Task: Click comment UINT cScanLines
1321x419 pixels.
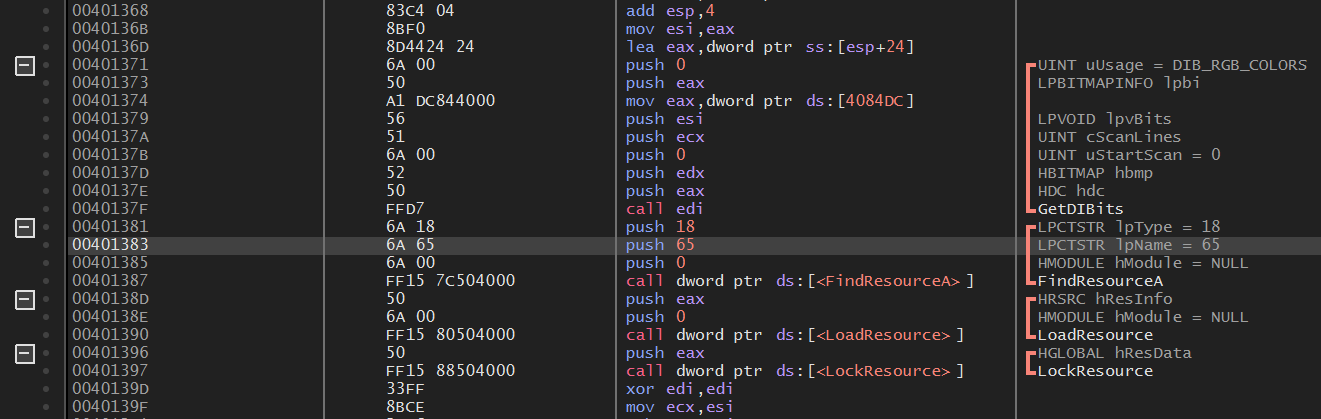Action: pyautogui.click(x=1109, y=137)
